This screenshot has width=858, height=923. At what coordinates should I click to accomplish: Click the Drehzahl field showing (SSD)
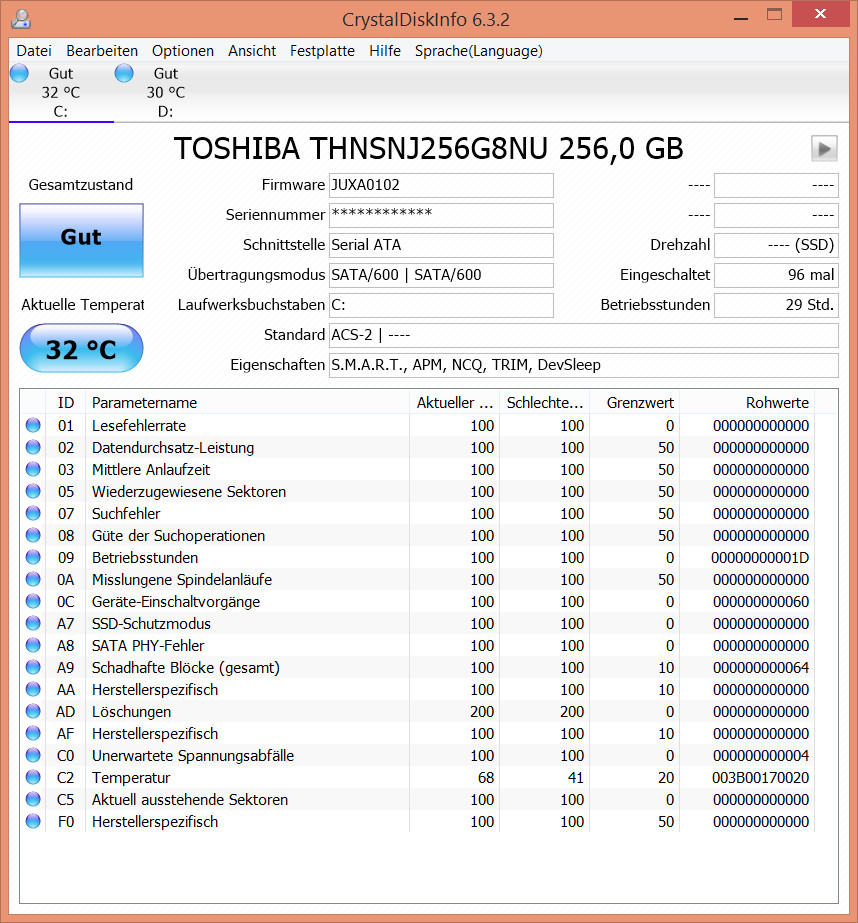tap(776, 245)
